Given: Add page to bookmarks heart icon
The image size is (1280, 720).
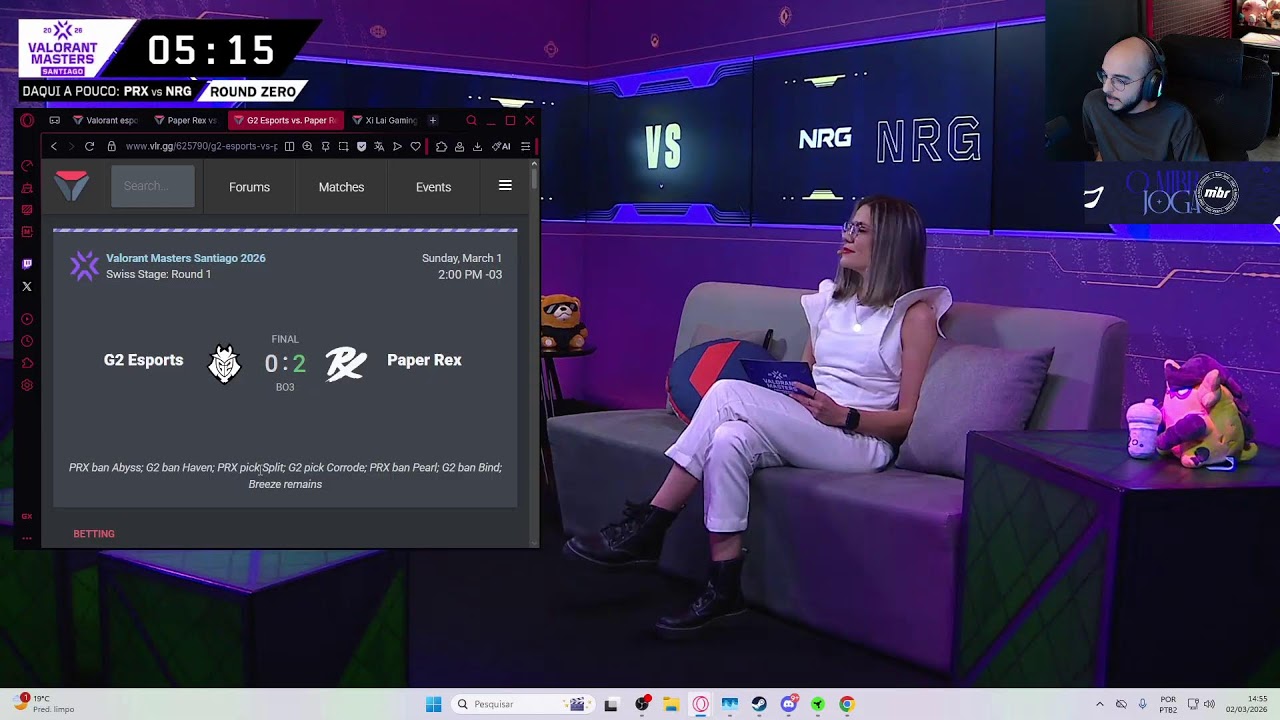Looking at the screenshot, I should tap(416, 146).
